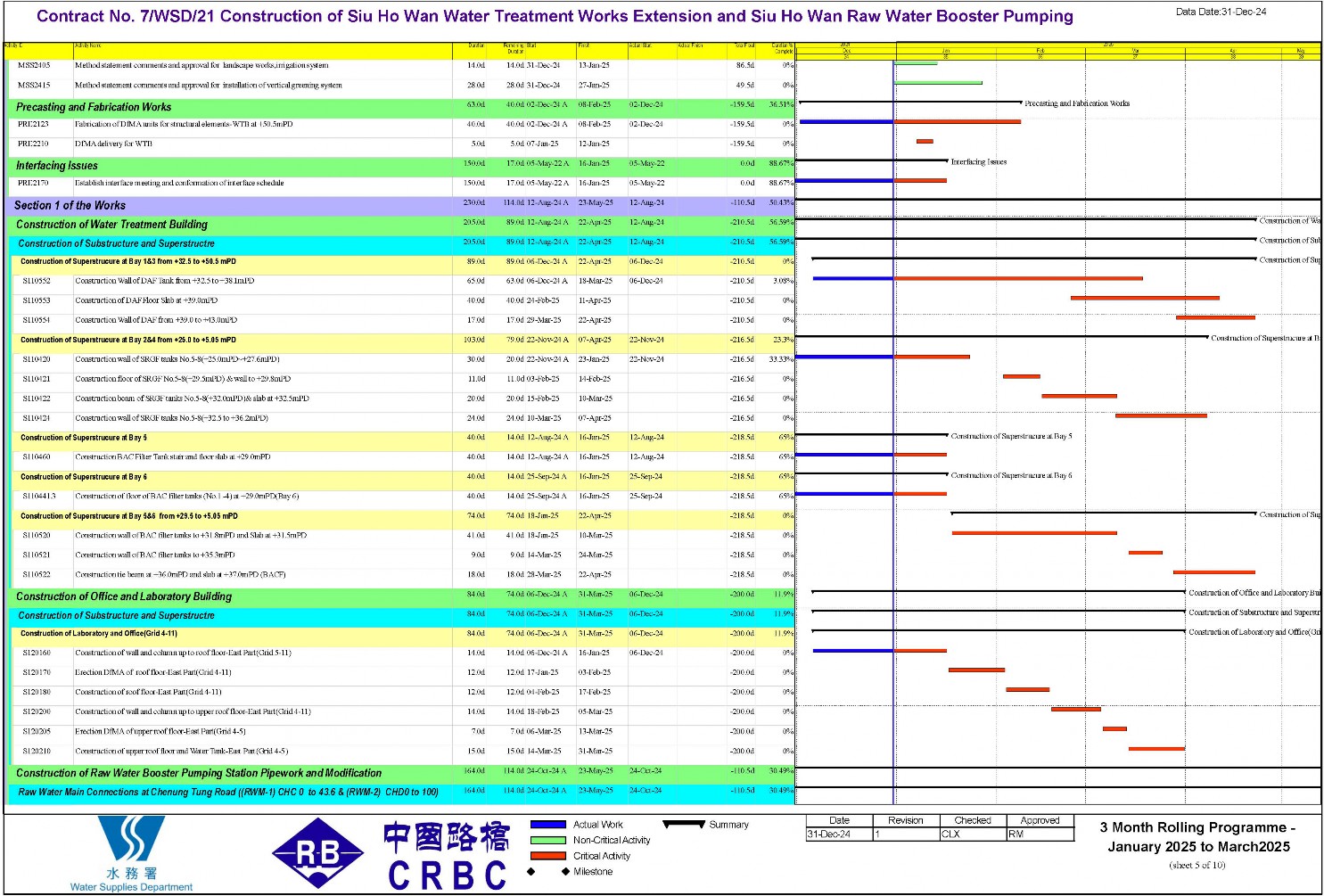Click Raw Water Booster Pumping Station Pipework row
Viewport: 1324px width, 896px height.
click(399, 772)
